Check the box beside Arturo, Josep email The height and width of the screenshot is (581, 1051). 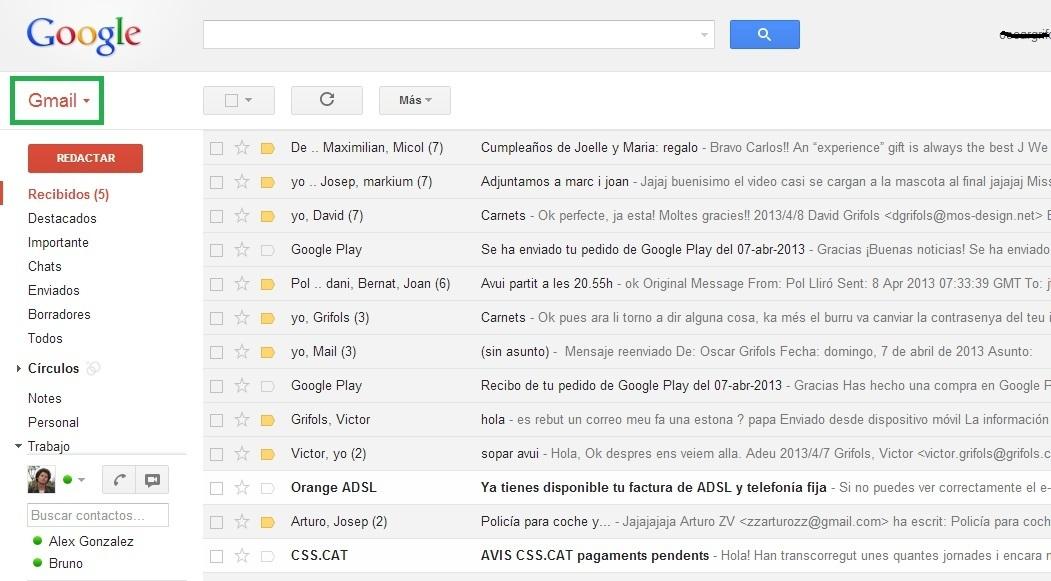[216, 522]
